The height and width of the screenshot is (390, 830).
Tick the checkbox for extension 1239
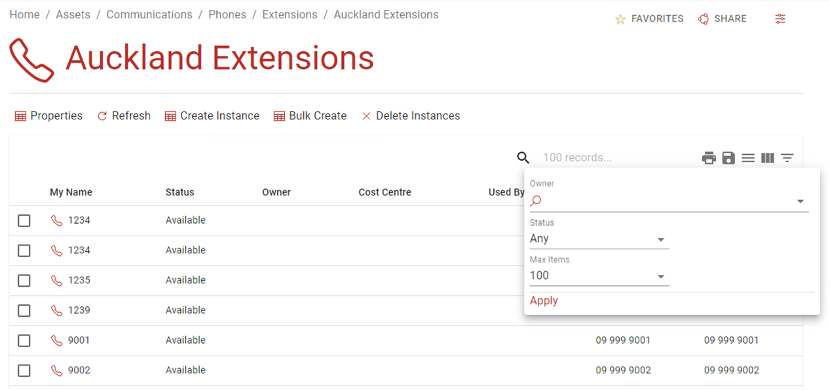[x=24, y=311]
